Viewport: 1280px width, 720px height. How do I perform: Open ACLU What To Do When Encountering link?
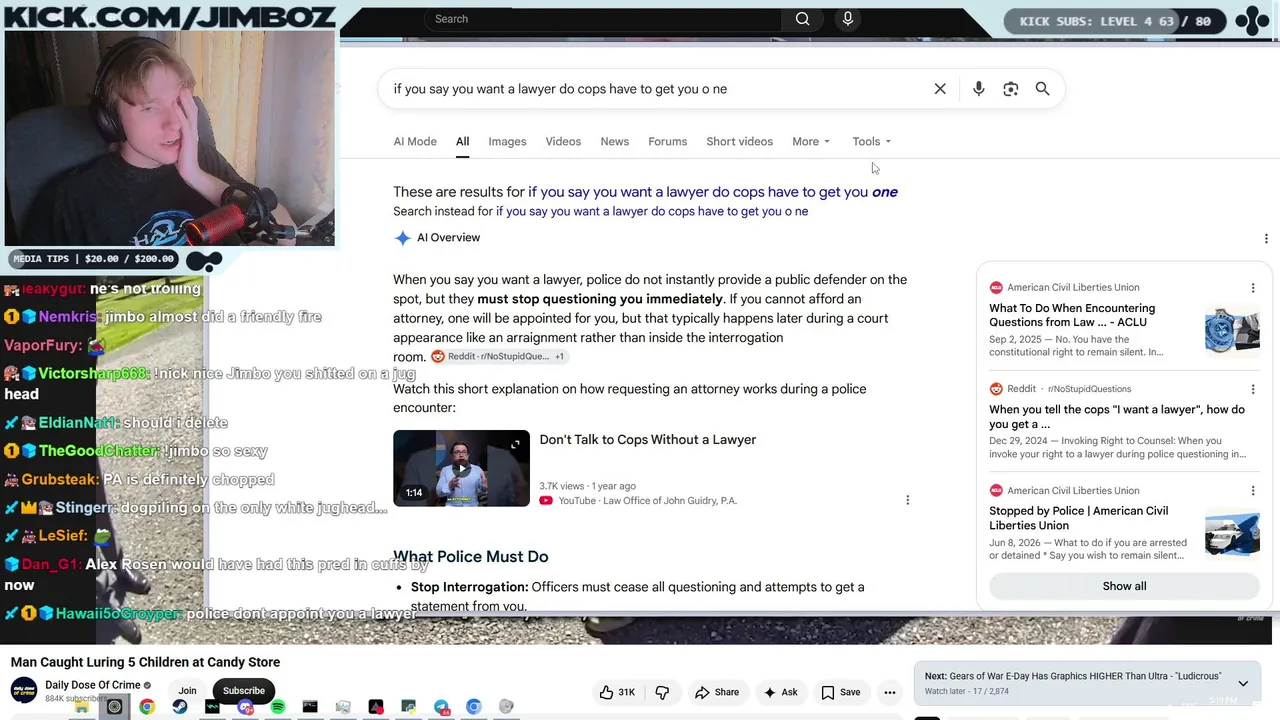[x=1072, y=315]
